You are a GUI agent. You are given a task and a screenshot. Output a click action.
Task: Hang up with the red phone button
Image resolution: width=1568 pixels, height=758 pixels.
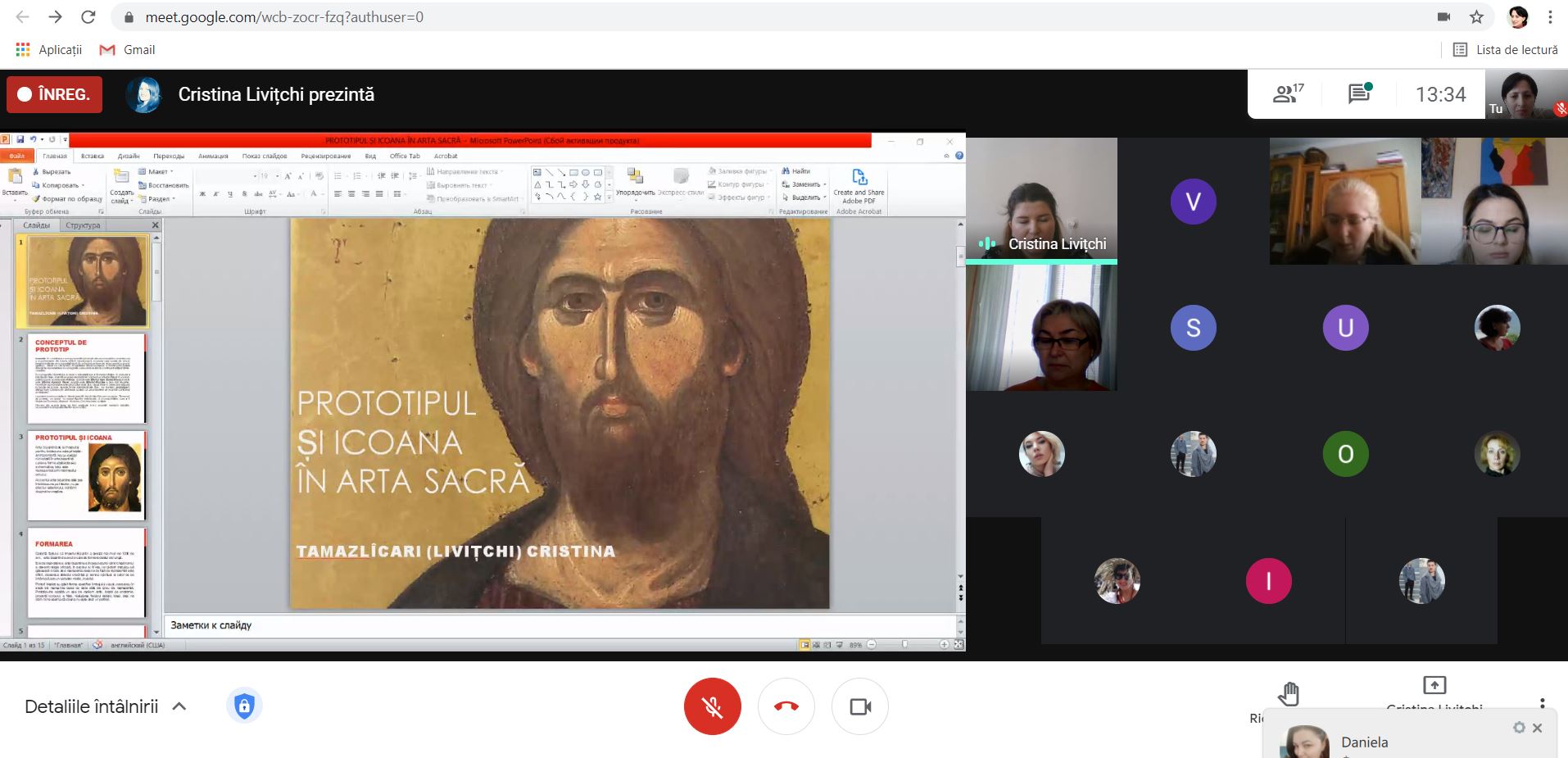coord(786,706)
